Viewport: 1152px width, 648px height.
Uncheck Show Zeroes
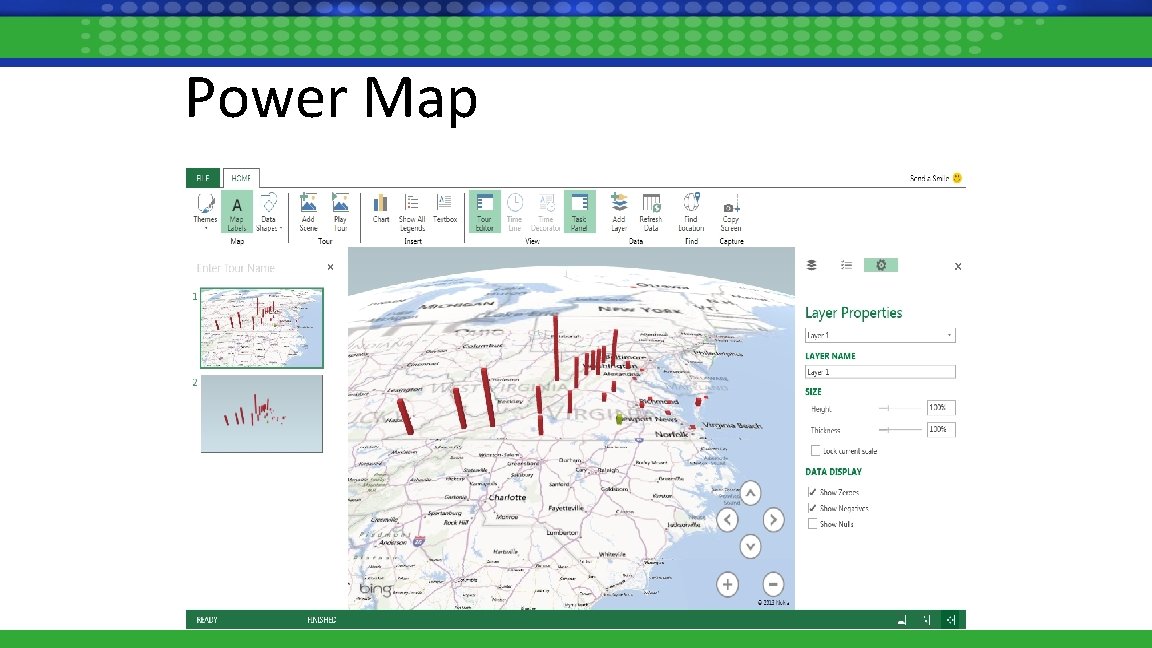coord(813,492)
